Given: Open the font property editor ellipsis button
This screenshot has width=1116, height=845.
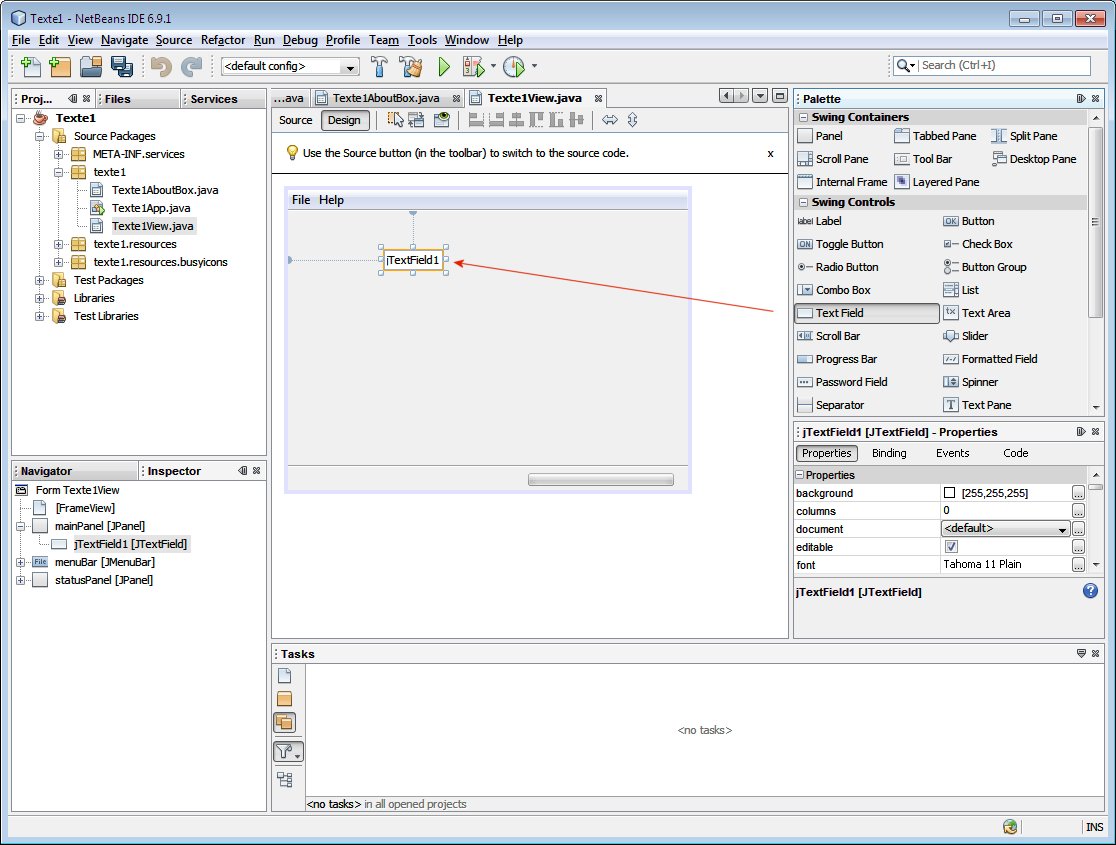Looking at the screenshot, I should (1078, 565).
